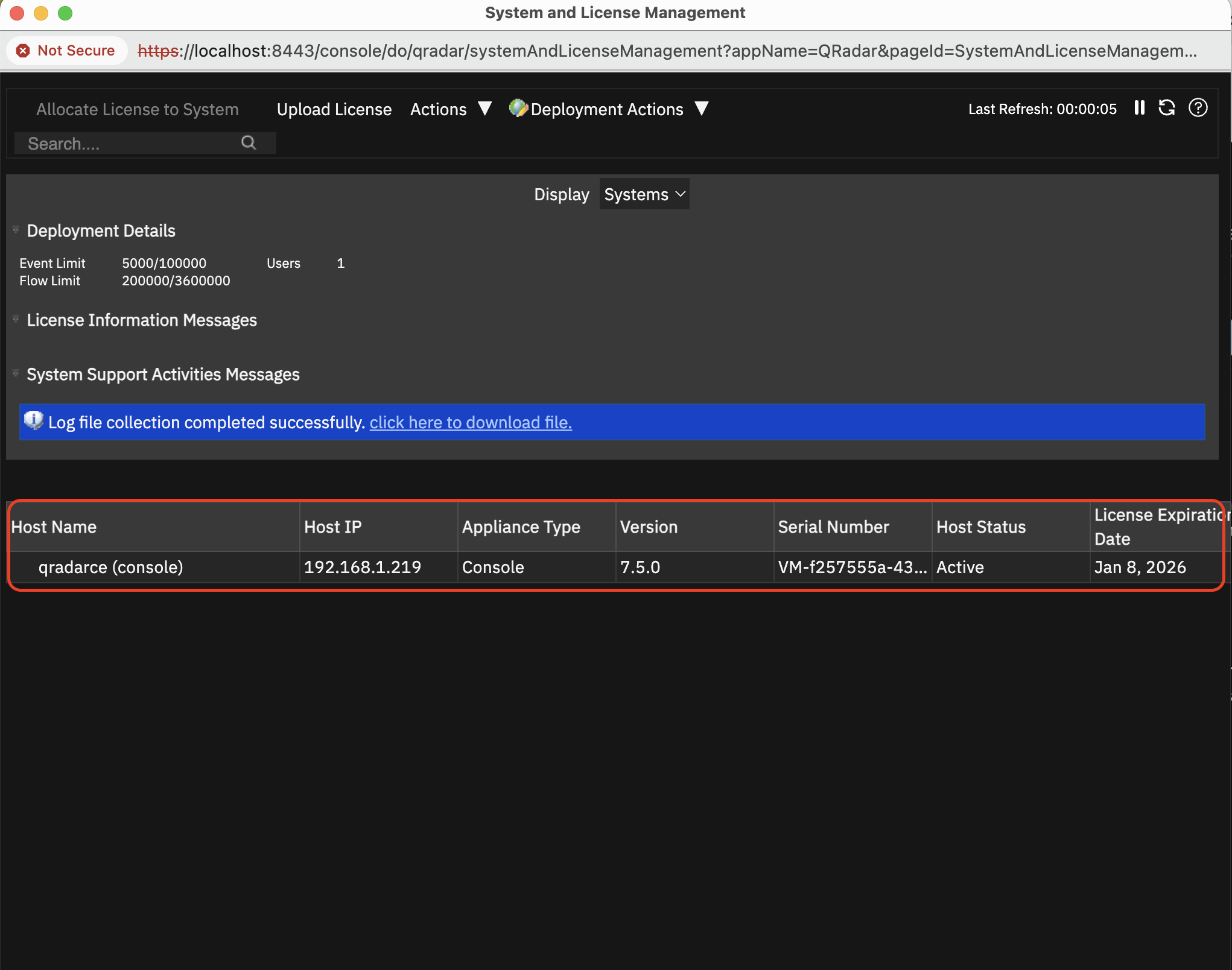Collapse the System Support Activities Messages section

coord(16,373)
